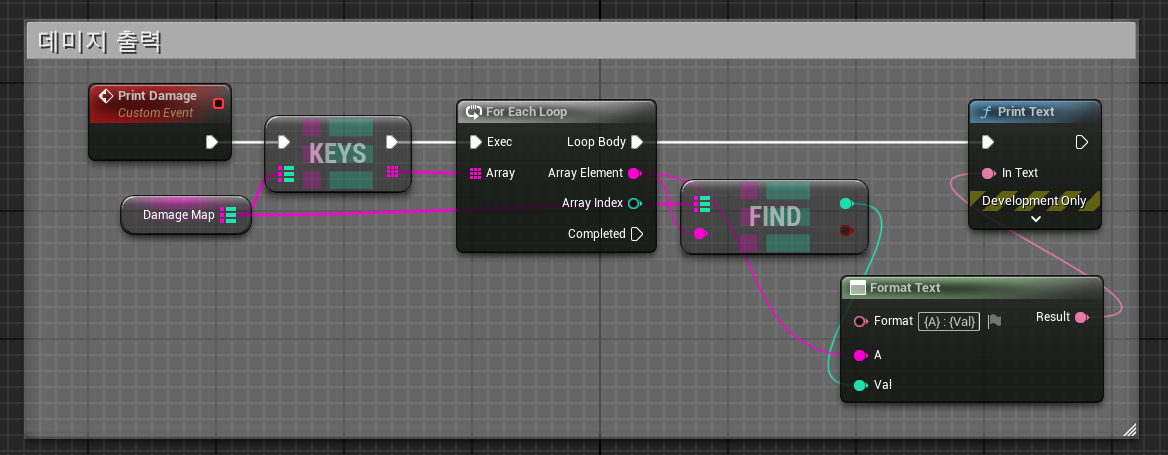1168x455 pixels.
Task: Click the FIND node key input pin
Action: pos(700,233)
